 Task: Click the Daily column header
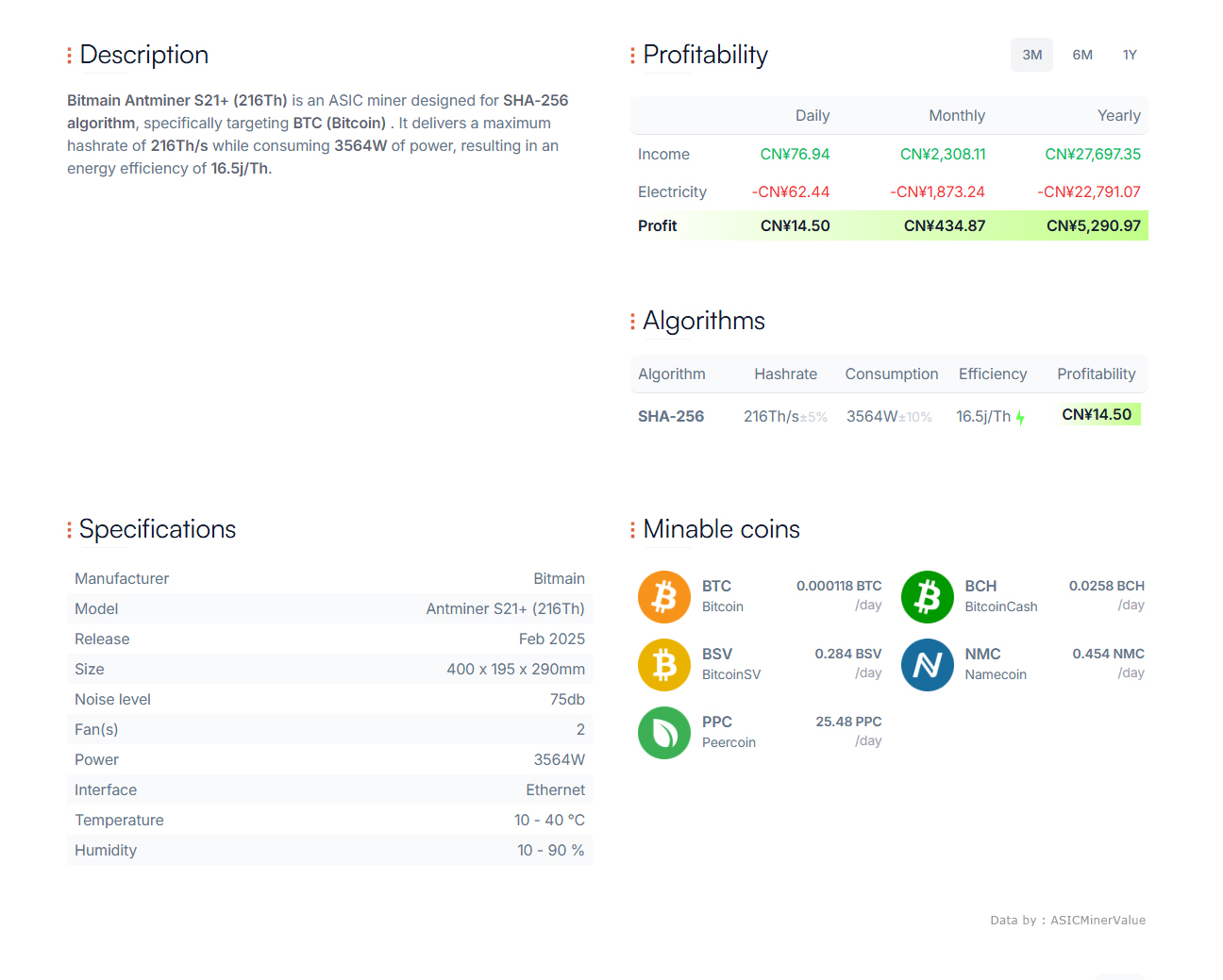pos(813,115)
